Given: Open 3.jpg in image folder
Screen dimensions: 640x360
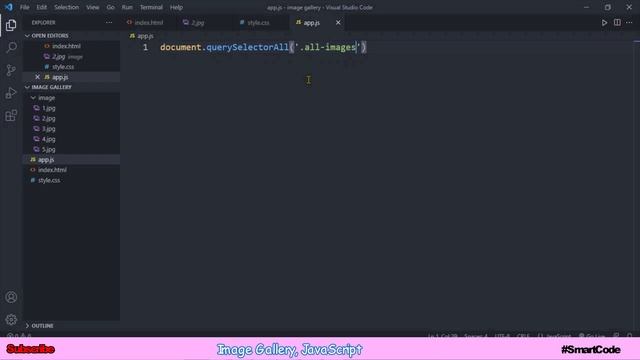Looking at the screenshot, I should (49, 129).
